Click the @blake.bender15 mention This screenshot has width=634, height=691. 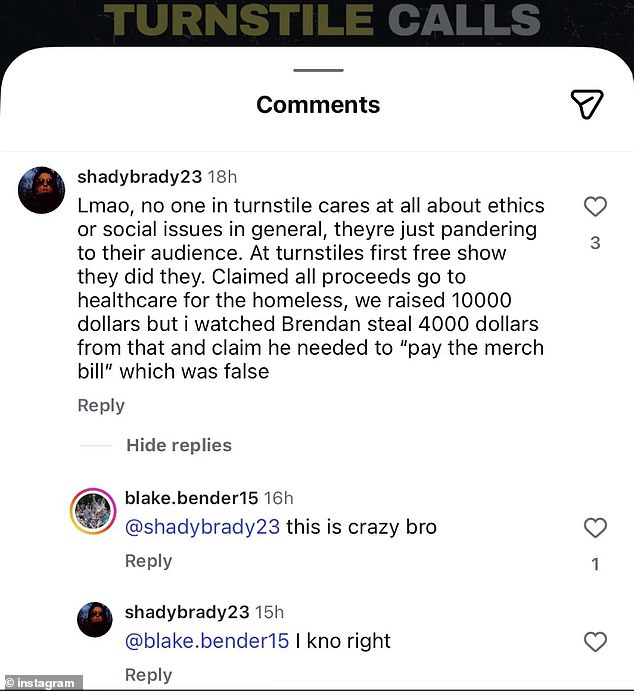(x=206, y=641)
